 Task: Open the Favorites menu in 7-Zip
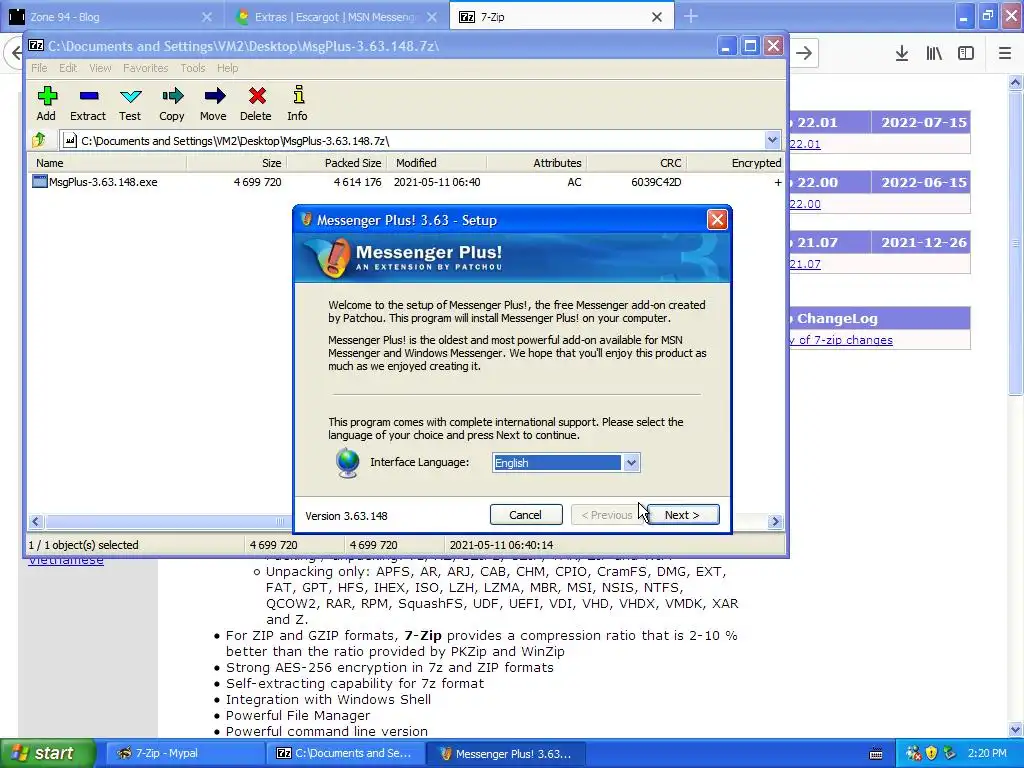coord(146,68)
